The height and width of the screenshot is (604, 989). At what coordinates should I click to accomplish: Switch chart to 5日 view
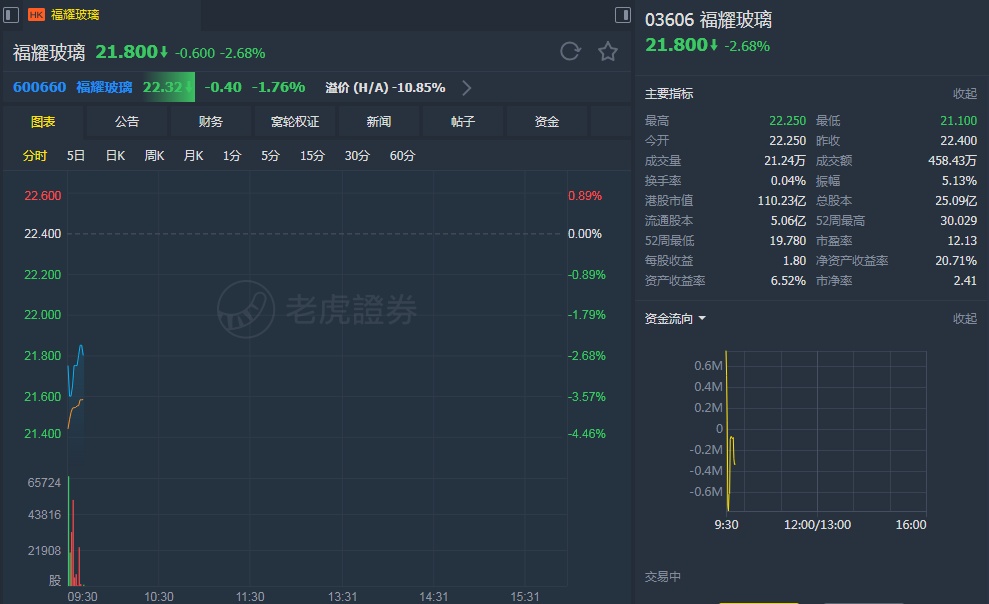pyautogui.click(x=76, y=156)
